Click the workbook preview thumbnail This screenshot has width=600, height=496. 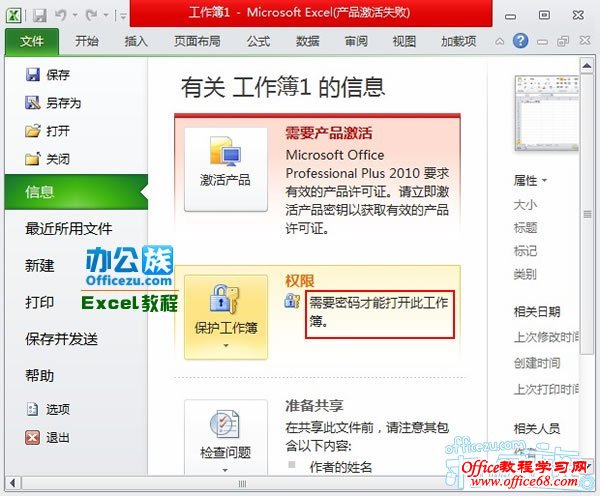coord(547,113)
